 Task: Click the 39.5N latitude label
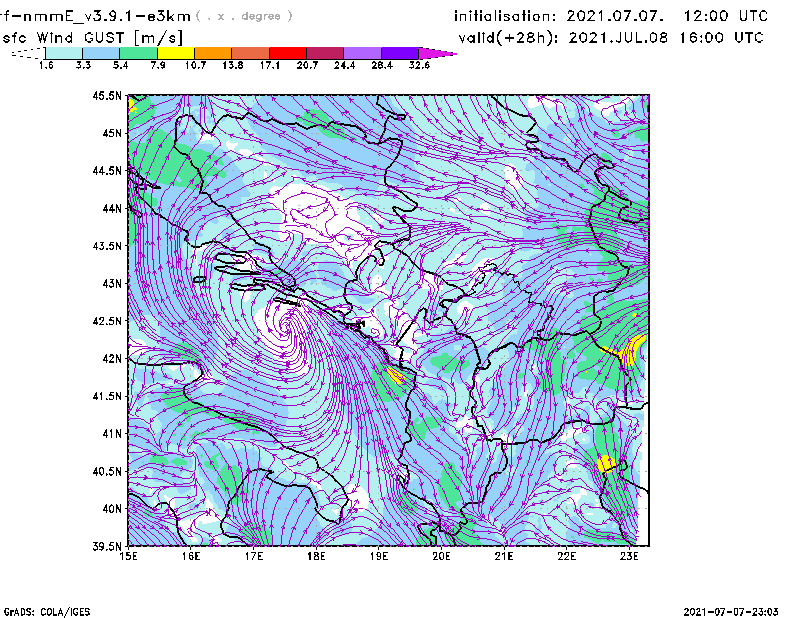point(107,546)
